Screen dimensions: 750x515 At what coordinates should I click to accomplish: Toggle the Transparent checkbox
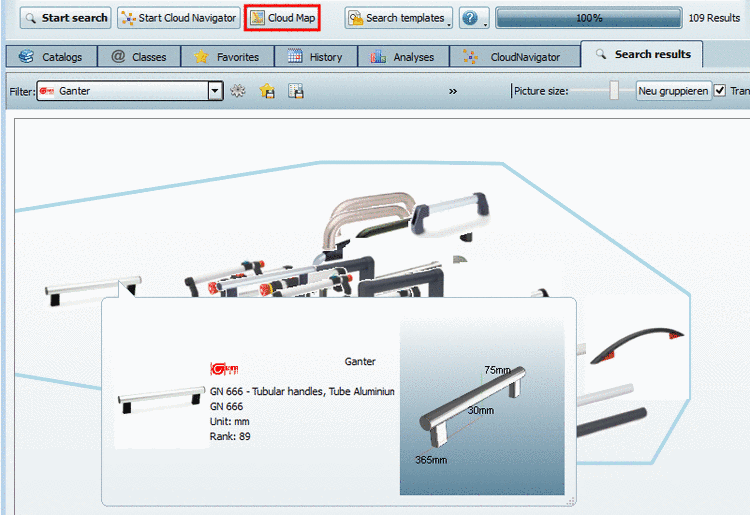click(720, 90)
